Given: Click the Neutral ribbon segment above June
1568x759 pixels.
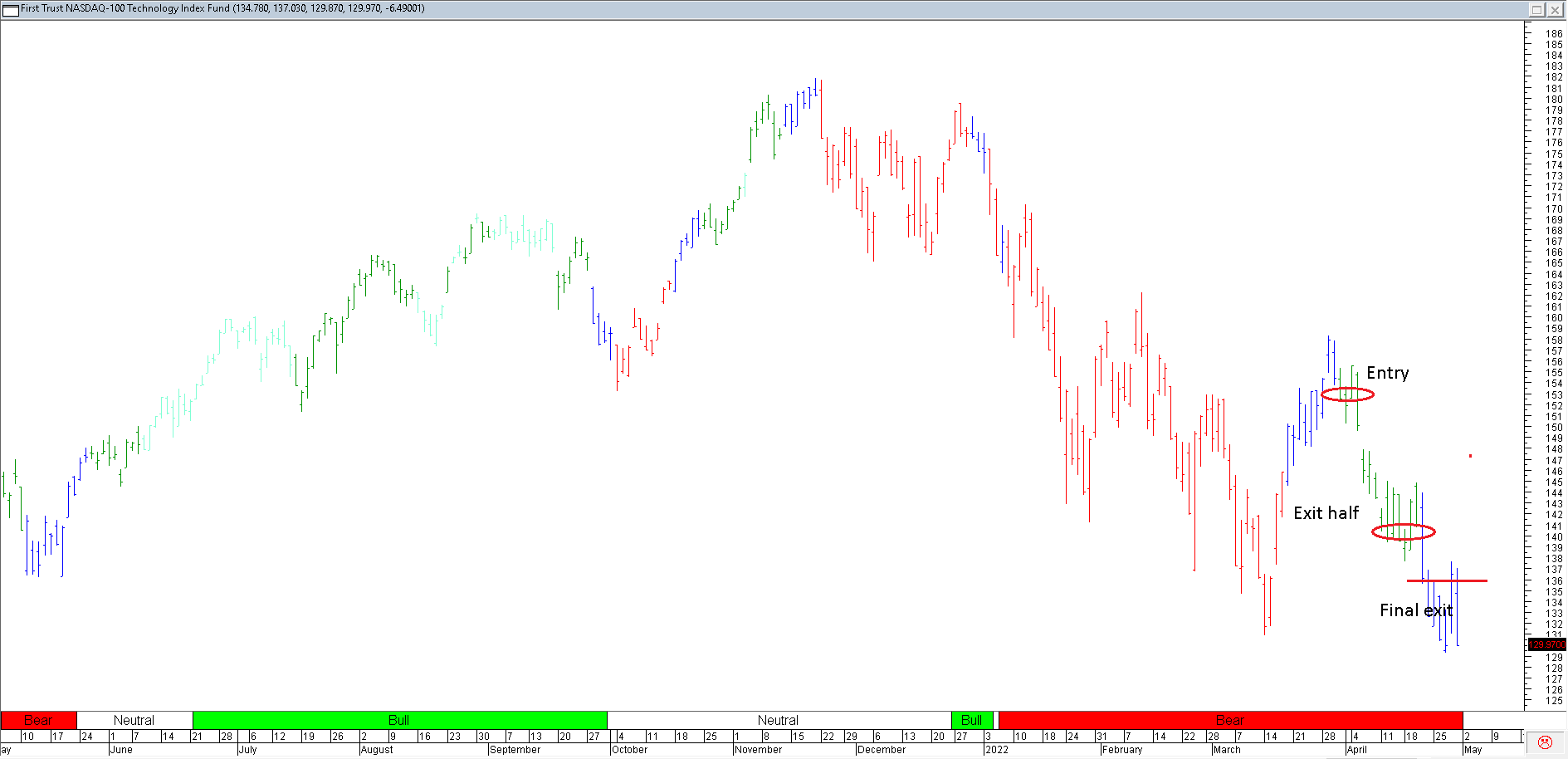Looking at the screenshot, I should (134, 720).
